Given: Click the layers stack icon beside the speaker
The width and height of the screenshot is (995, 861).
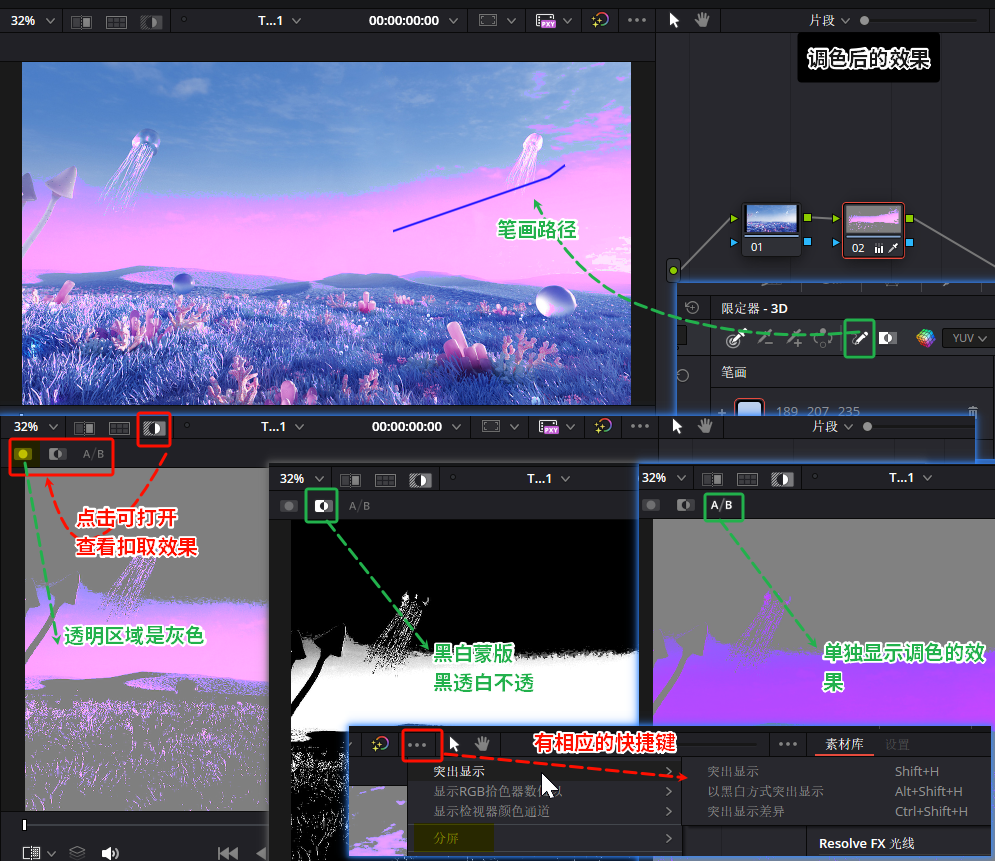Looking at the screenshot, I should click(77, 853).
